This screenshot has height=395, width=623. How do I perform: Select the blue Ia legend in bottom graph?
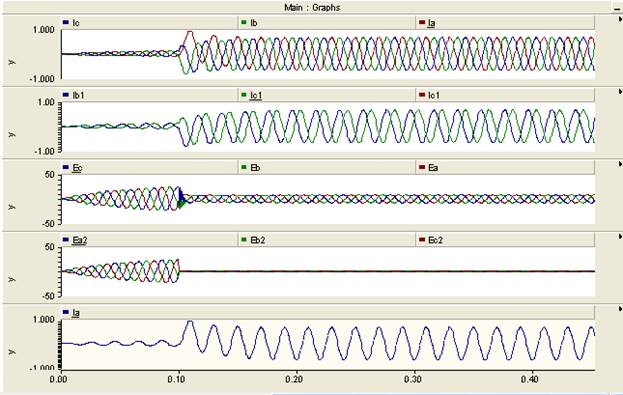click(x=75, y=313)
